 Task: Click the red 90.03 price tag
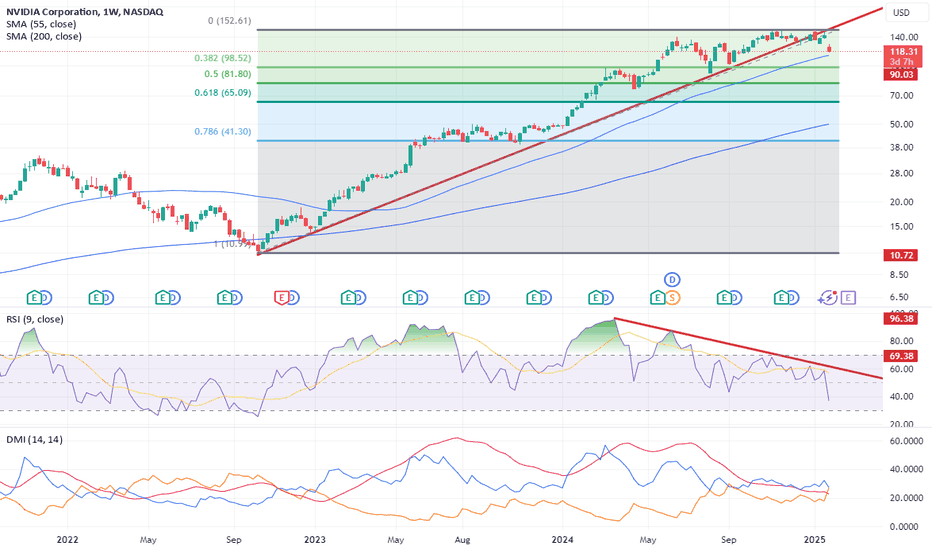point(901,74)
